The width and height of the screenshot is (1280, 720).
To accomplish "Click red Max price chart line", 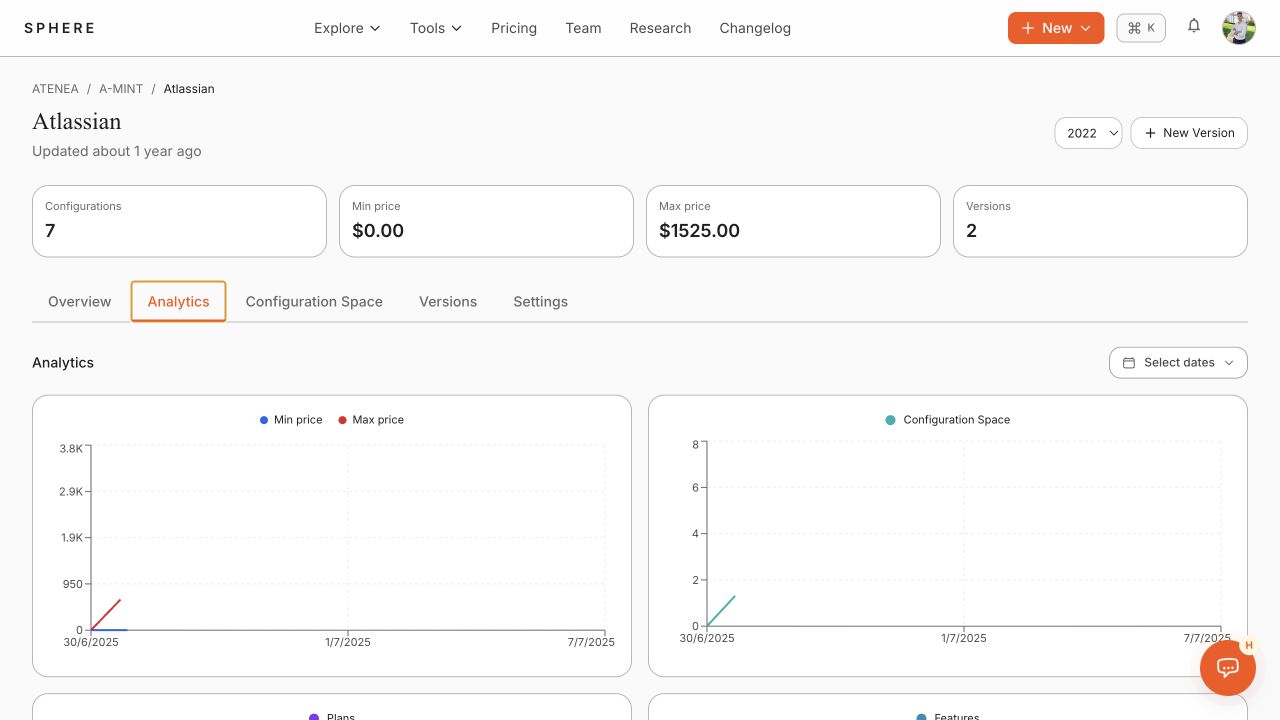I will coord(106,615).
